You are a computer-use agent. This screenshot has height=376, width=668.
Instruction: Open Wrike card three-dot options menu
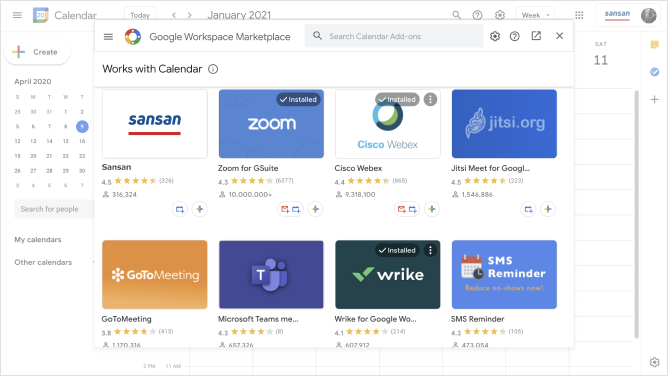pos(430,250)
